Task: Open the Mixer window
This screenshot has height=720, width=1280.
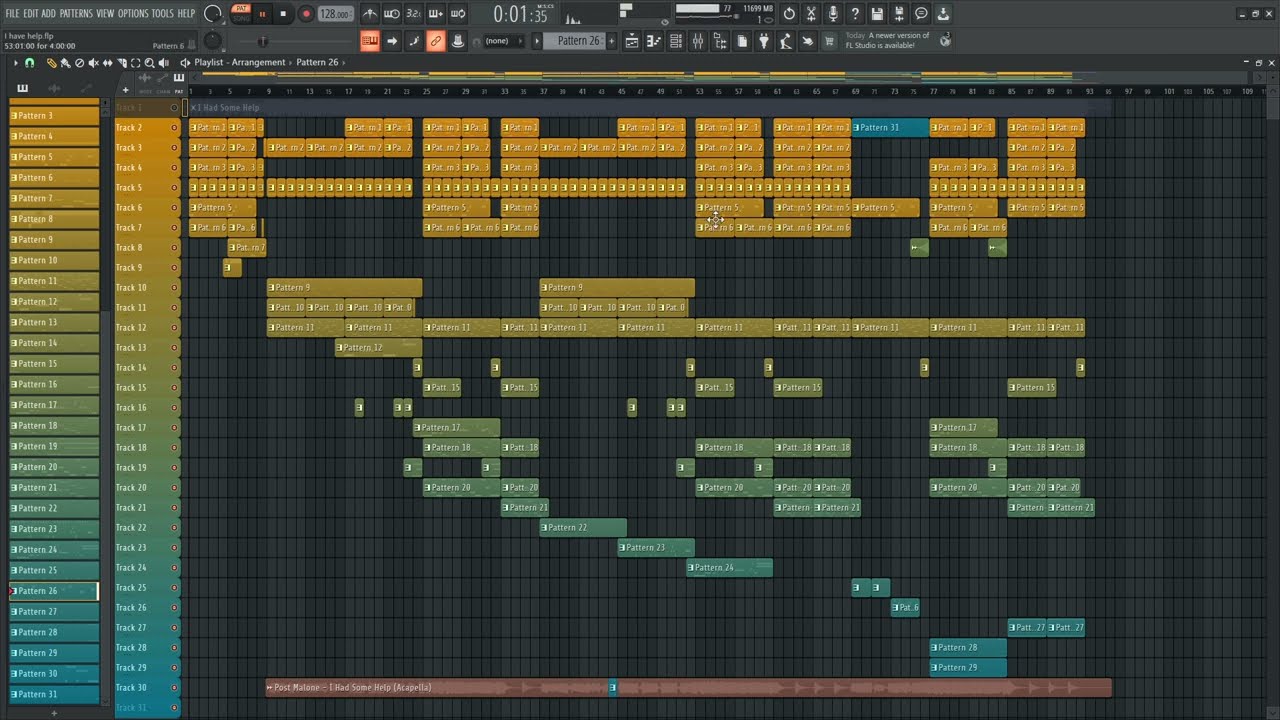Action: [698, 41]
